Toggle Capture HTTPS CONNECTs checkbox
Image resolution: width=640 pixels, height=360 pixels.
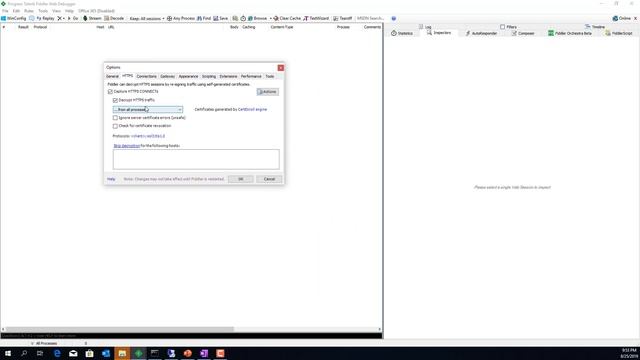coord(110,92)
